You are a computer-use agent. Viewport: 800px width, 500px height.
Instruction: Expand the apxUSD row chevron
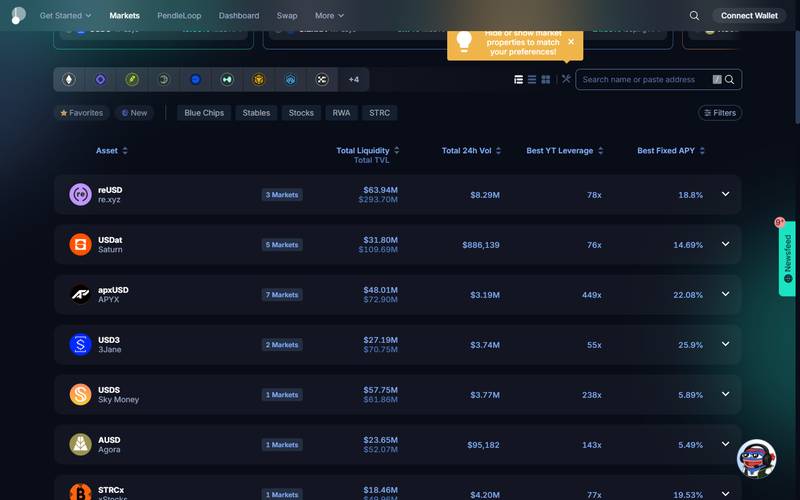point(725,294)
